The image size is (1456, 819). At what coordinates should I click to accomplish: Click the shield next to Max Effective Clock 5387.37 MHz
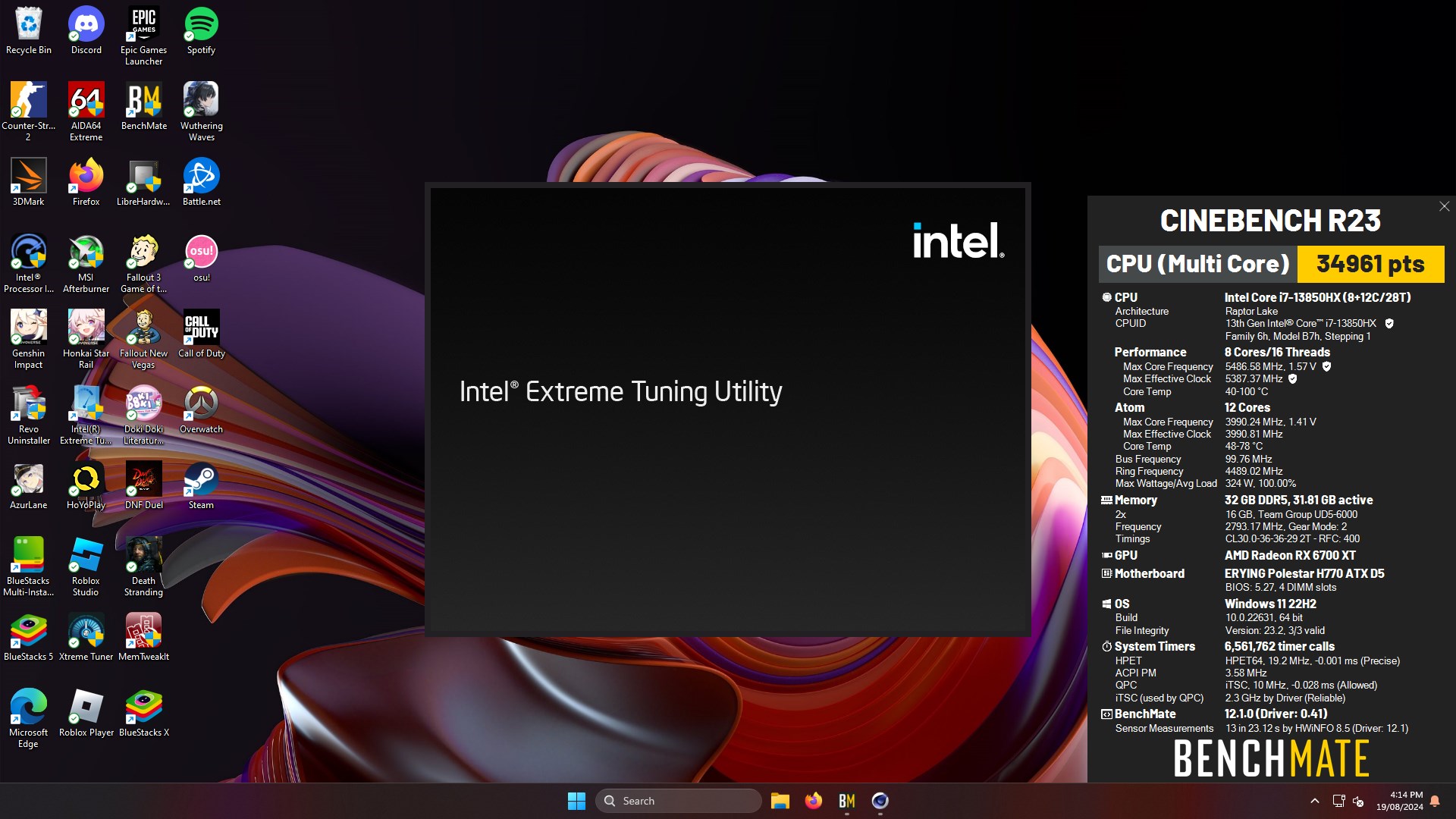[x=1292, y=379]
